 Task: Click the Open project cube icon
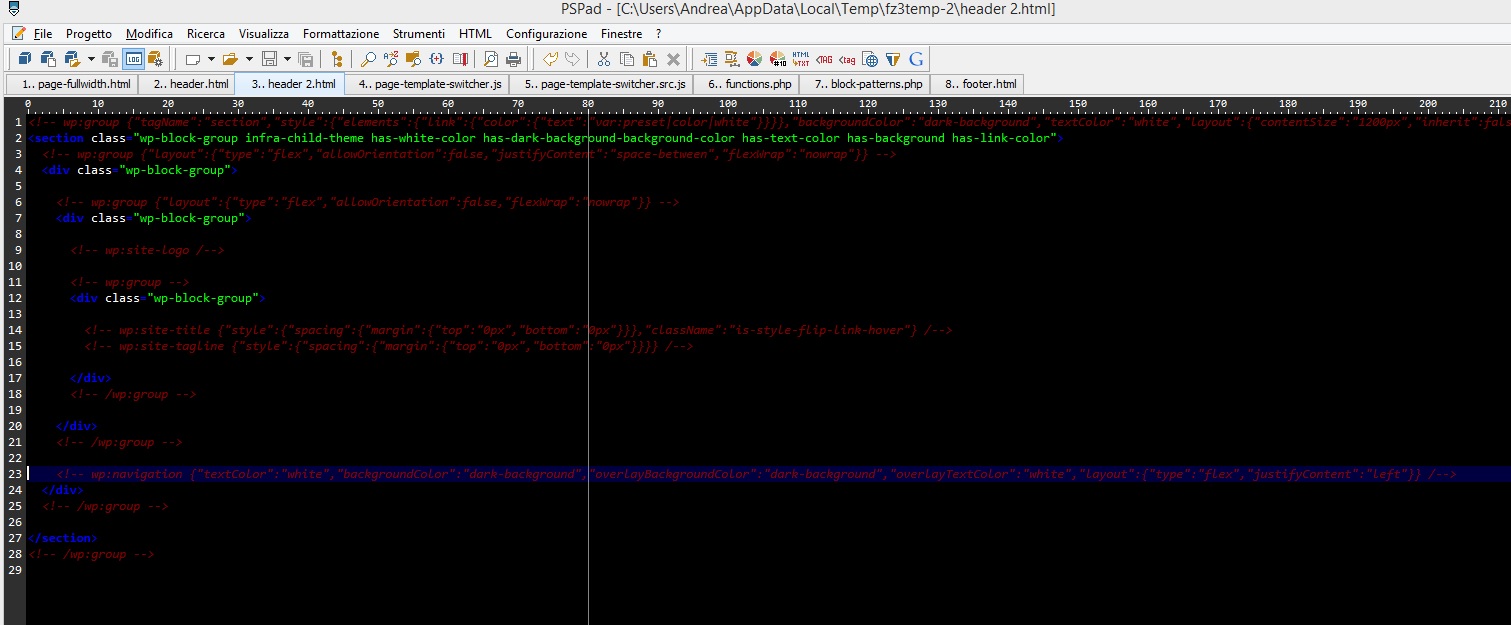[72, 59]
